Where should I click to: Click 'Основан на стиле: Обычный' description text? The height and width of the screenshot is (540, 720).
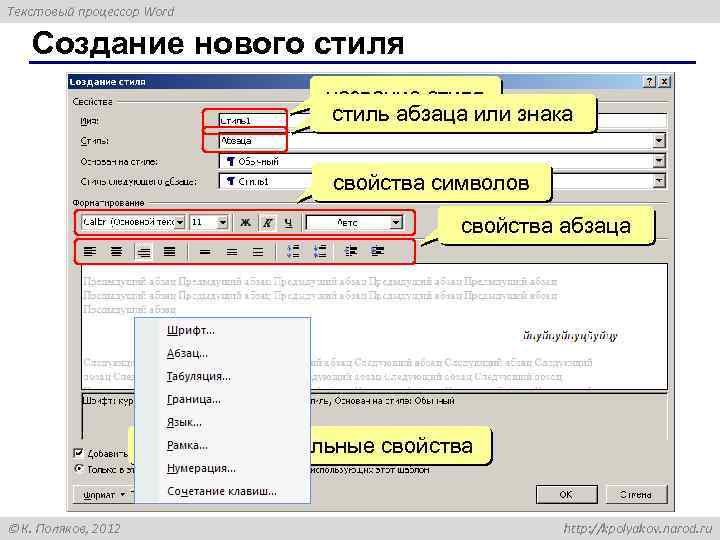click(394, 401)
